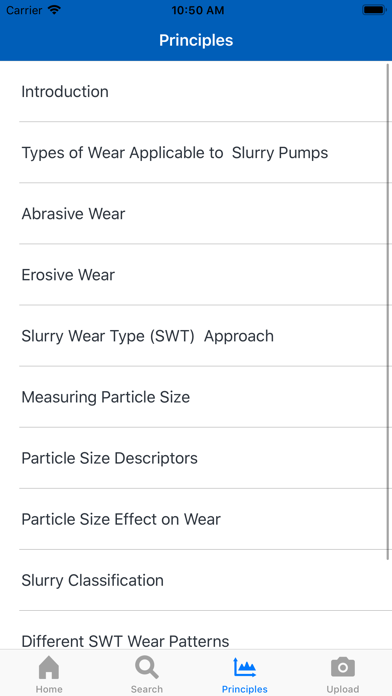Open Particle Size Effect on Wear

tap(196, 519)
